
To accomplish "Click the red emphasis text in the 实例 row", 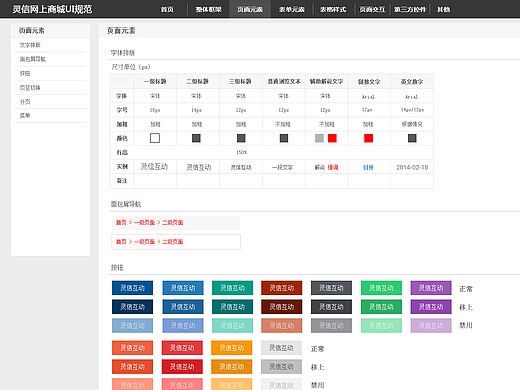I will point(333,167).
